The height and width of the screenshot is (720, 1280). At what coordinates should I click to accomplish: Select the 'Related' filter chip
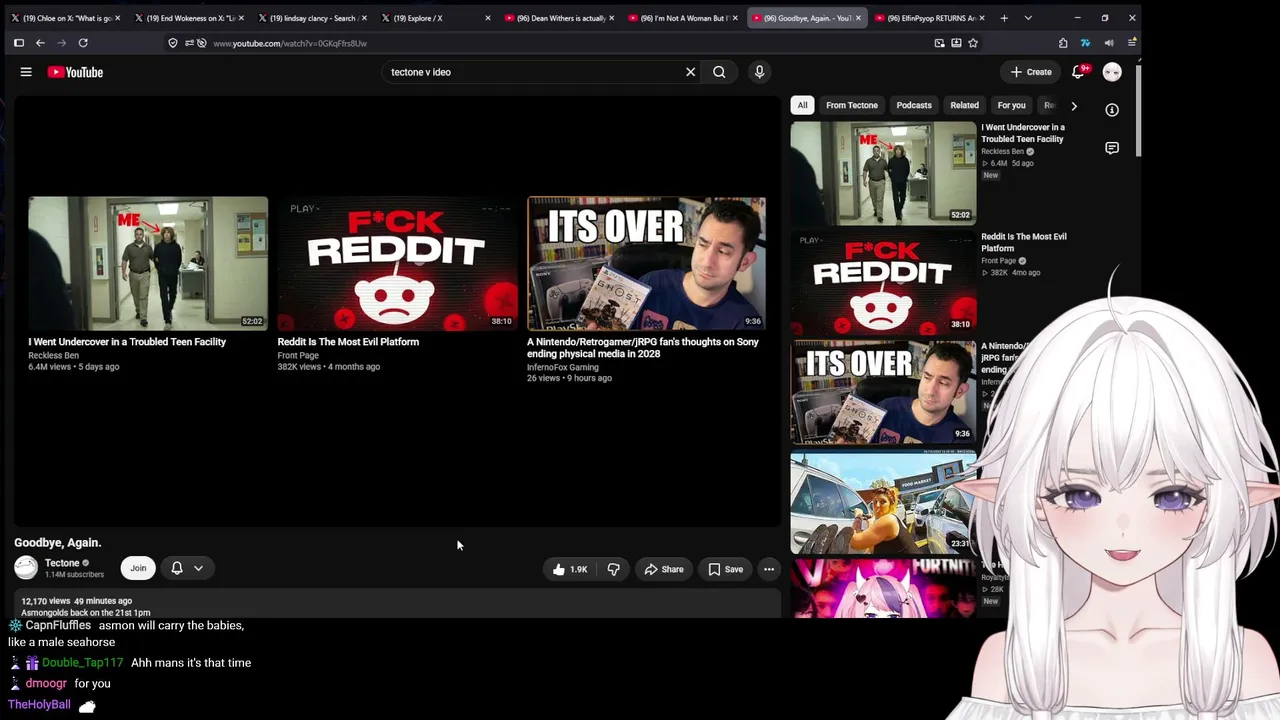(x=965, y=105)
